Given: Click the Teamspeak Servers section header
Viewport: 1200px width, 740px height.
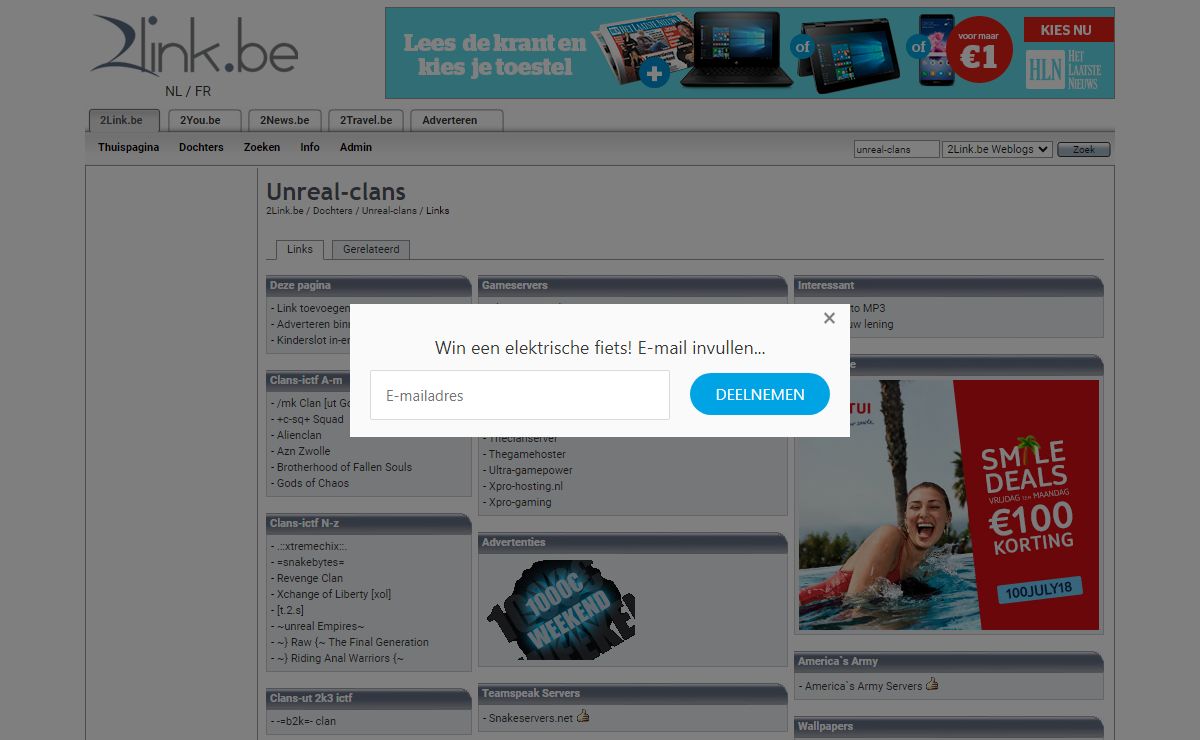Looking at the screenshot, I should pyautogui.click(x=632, y=693).
